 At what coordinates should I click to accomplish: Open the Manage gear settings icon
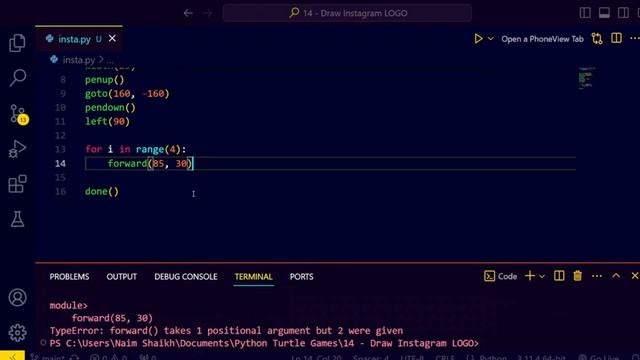coord(18,333)
